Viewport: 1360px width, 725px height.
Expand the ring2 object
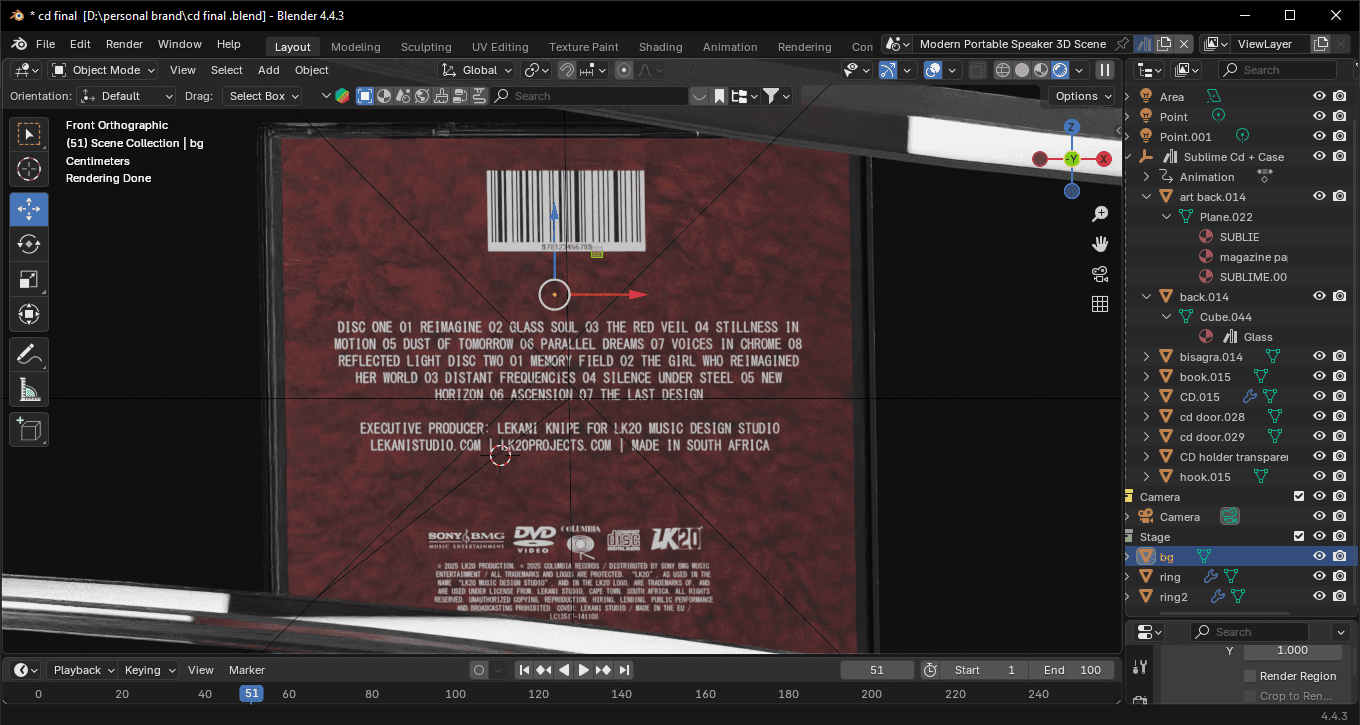[x=1129, y=597]
